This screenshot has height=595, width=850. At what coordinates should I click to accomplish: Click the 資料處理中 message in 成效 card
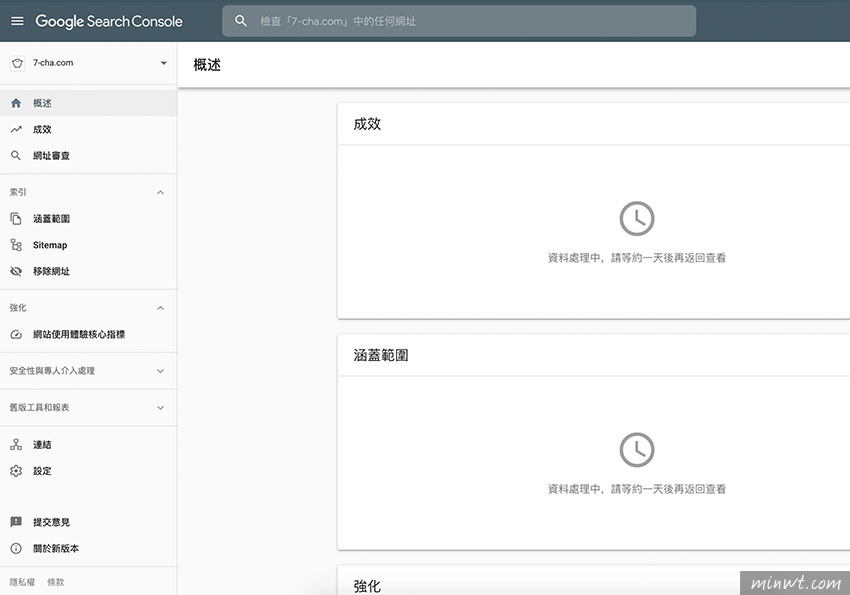[636, 258]
